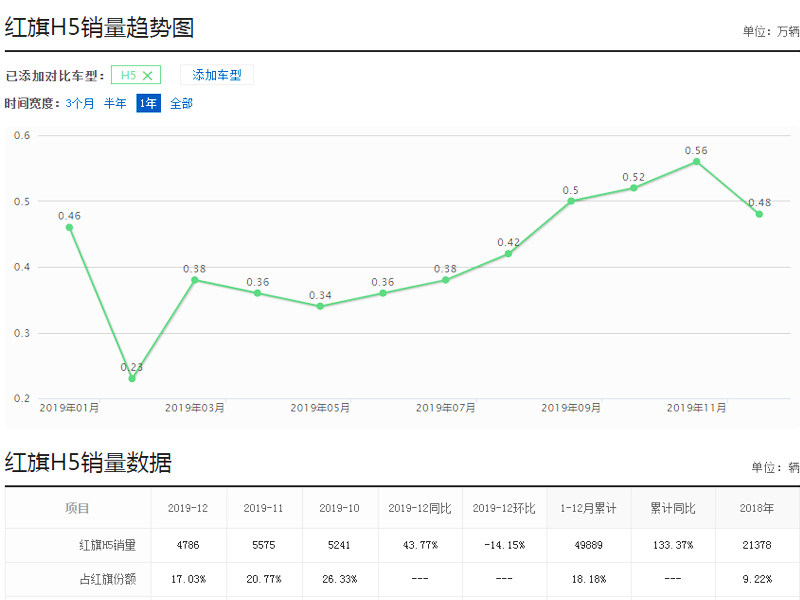Click the 0.52 data point on chart
The image size is (800, 600).
[x=634, y=188]
